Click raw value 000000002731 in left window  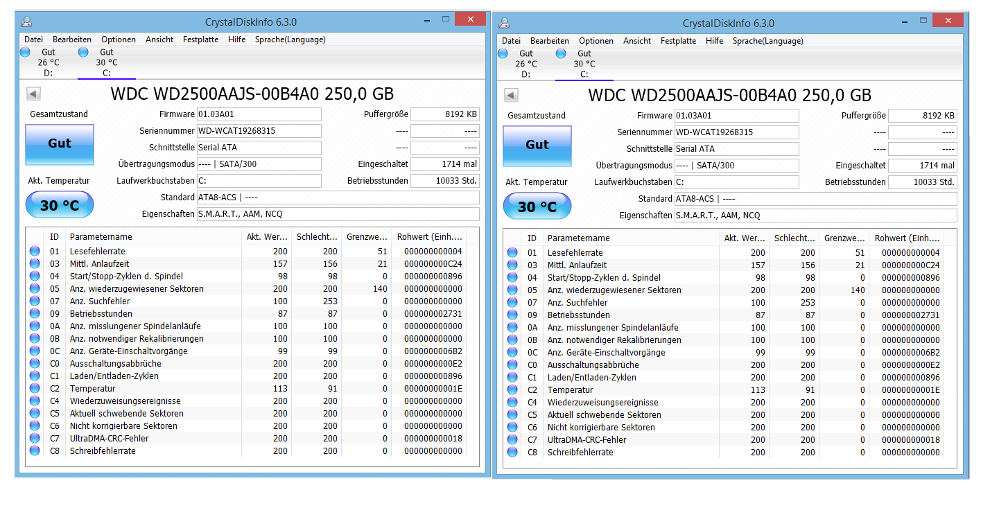point(433,314)
